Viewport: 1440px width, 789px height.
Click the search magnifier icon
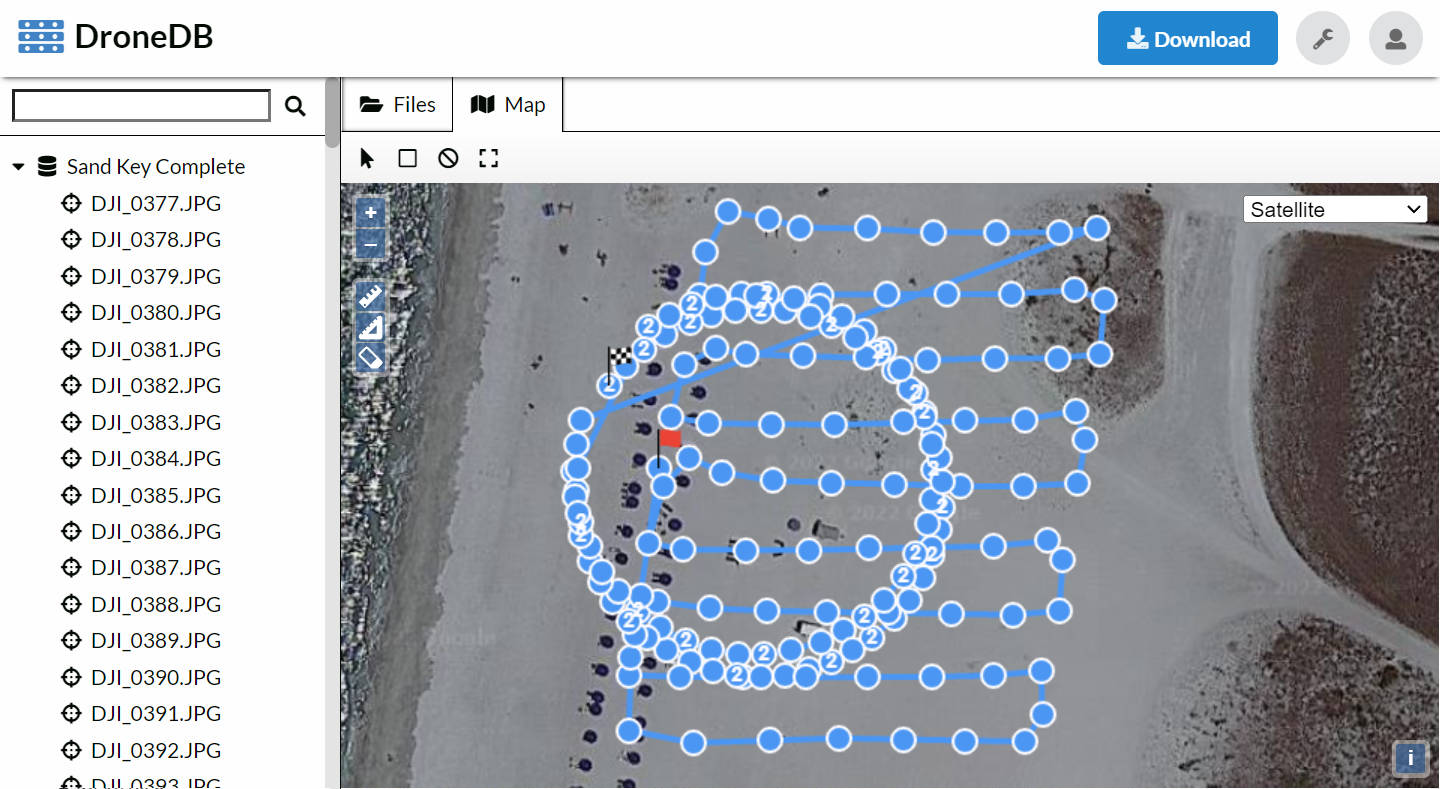tap(295, 106)
